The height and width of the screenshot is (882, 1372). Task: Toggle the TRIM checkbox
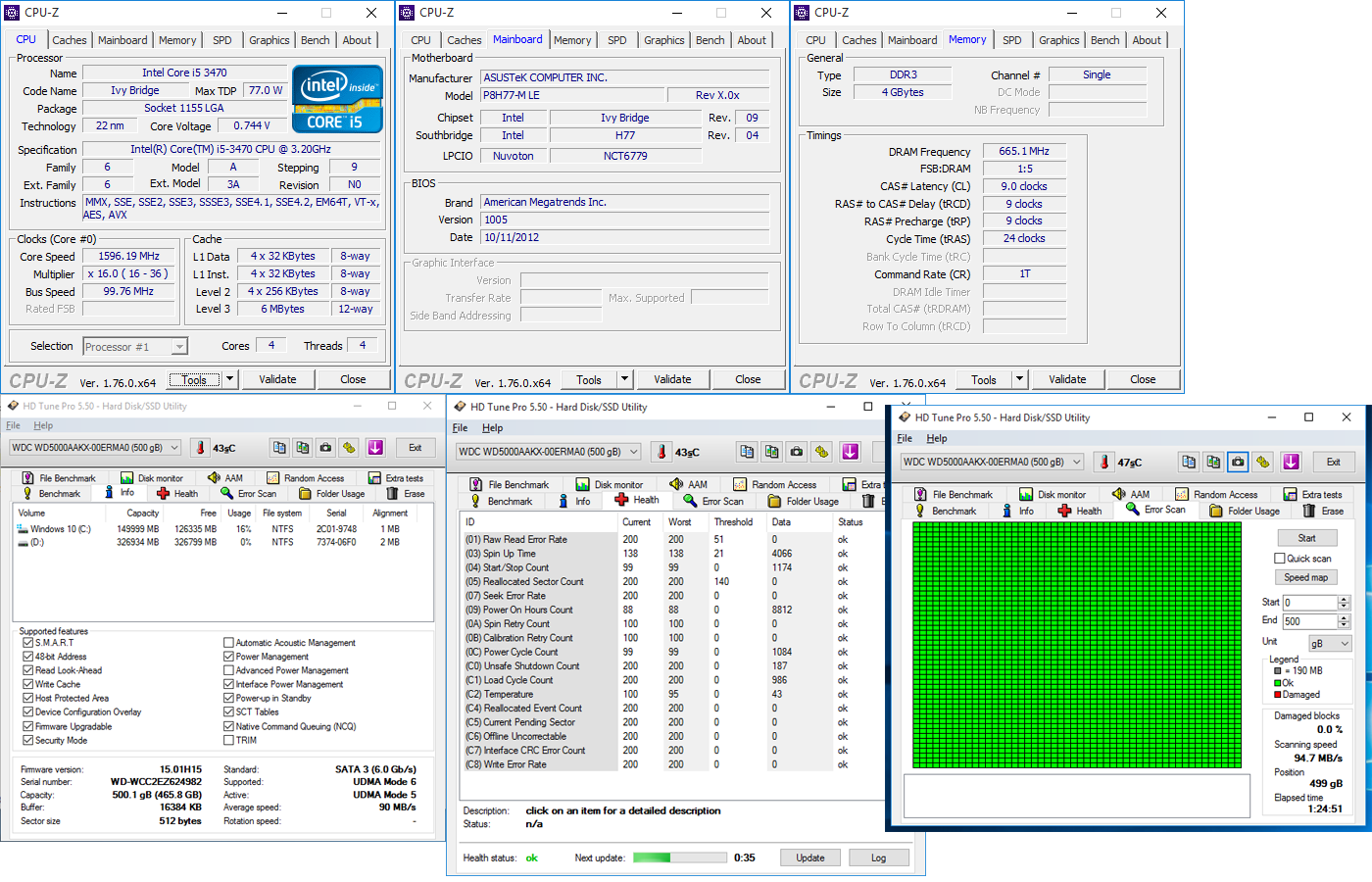[x=228, y=740]
